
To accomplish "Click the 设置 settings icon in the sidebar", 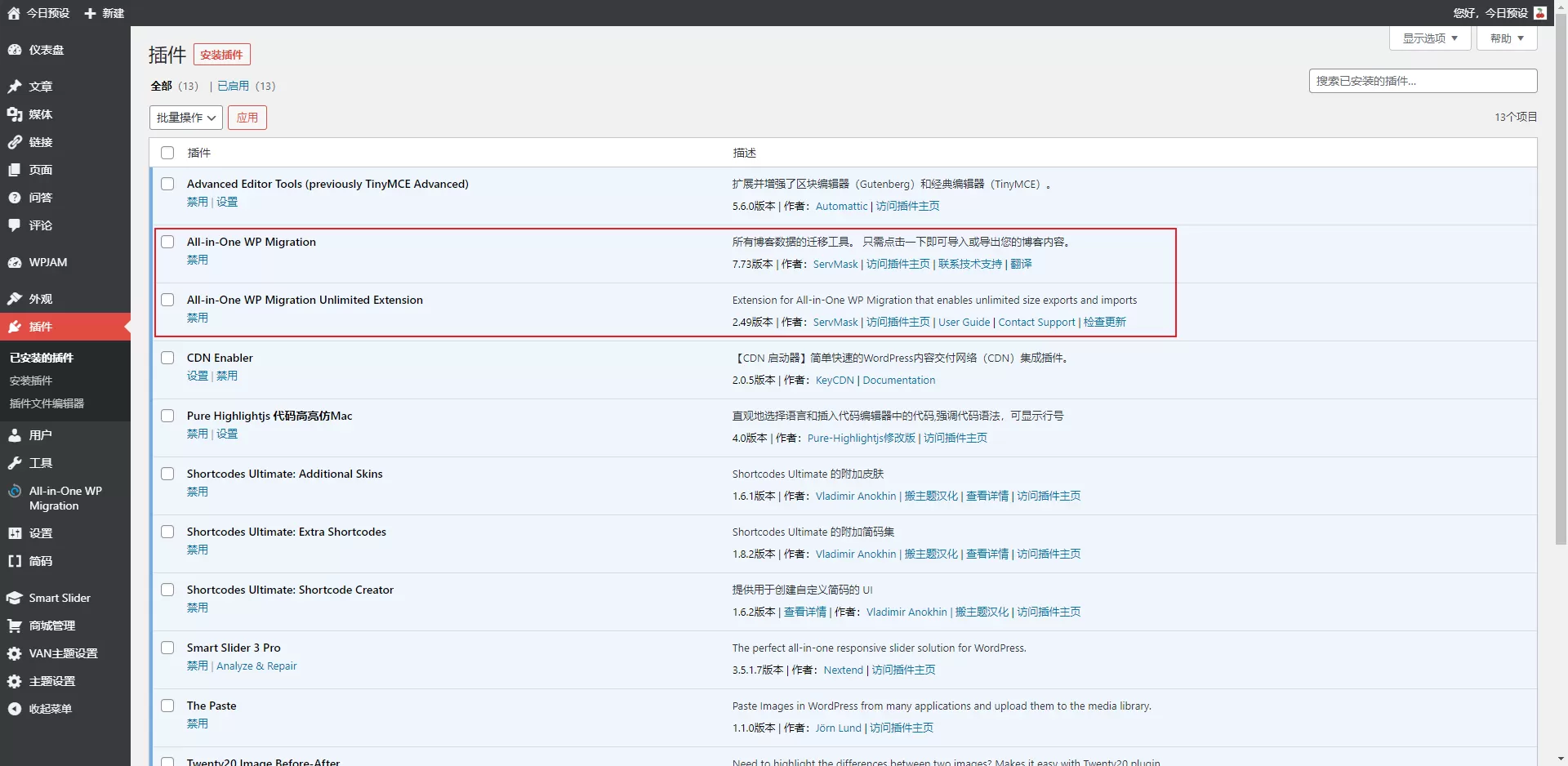I will [15, 533].
